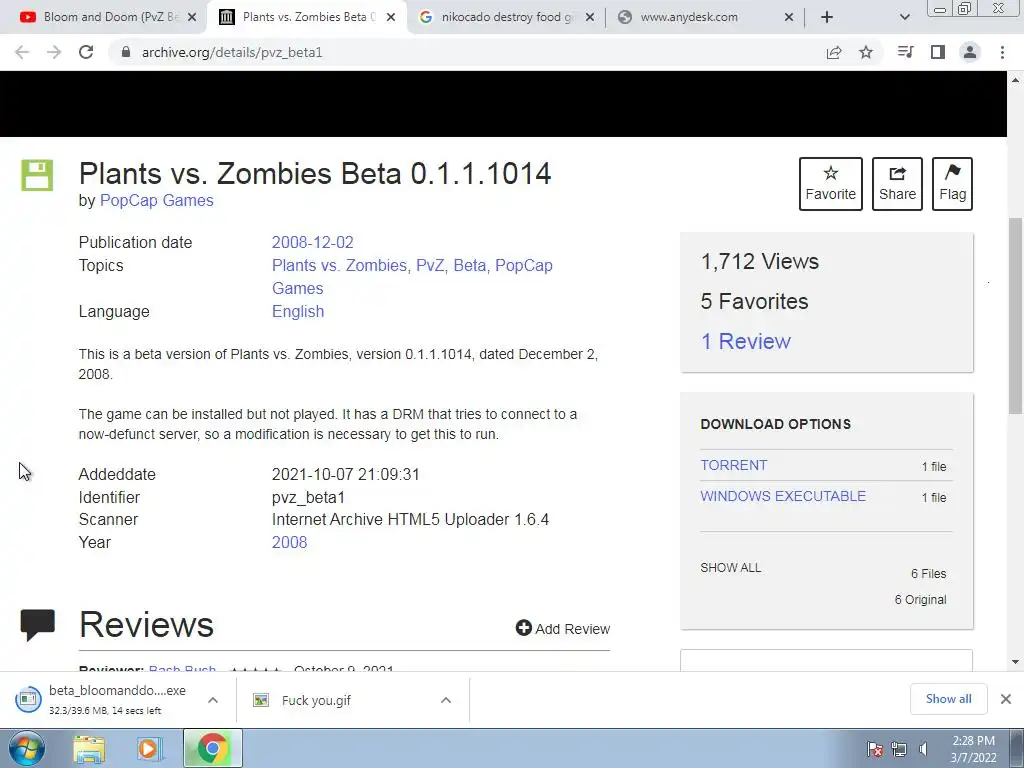Open the media control icon in toolbar

tap(906, 52)
